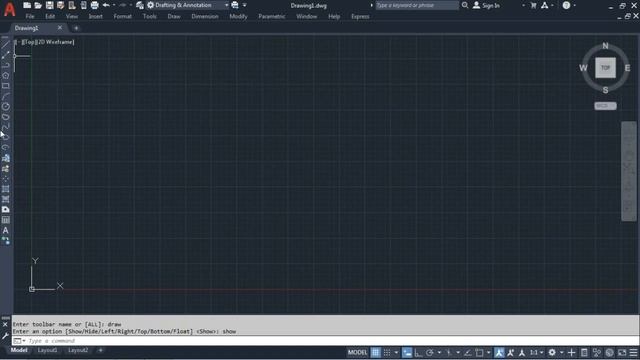This screenshot has width=640, height=360.
Task: Open the Express menu
Action: tap(360, 17)
